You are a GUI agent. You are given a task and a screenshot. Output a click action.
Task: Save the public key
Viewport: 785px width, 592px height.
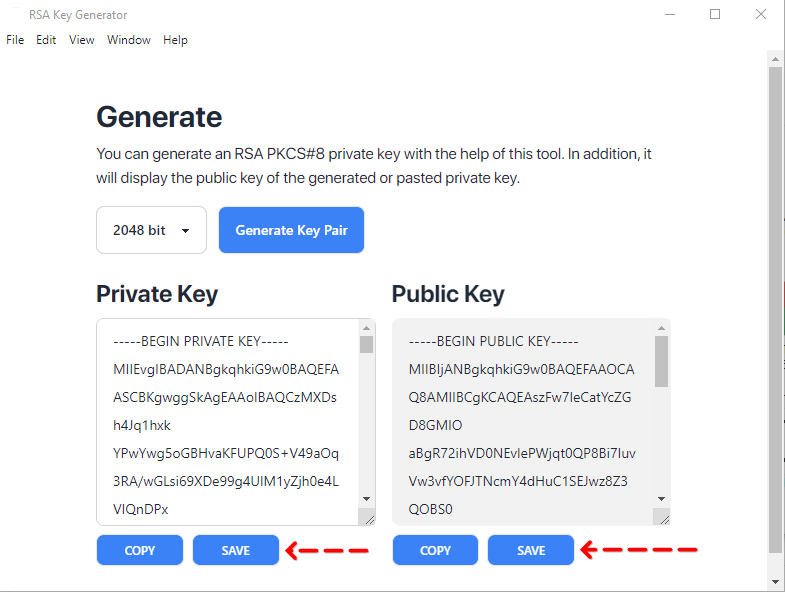531,550
